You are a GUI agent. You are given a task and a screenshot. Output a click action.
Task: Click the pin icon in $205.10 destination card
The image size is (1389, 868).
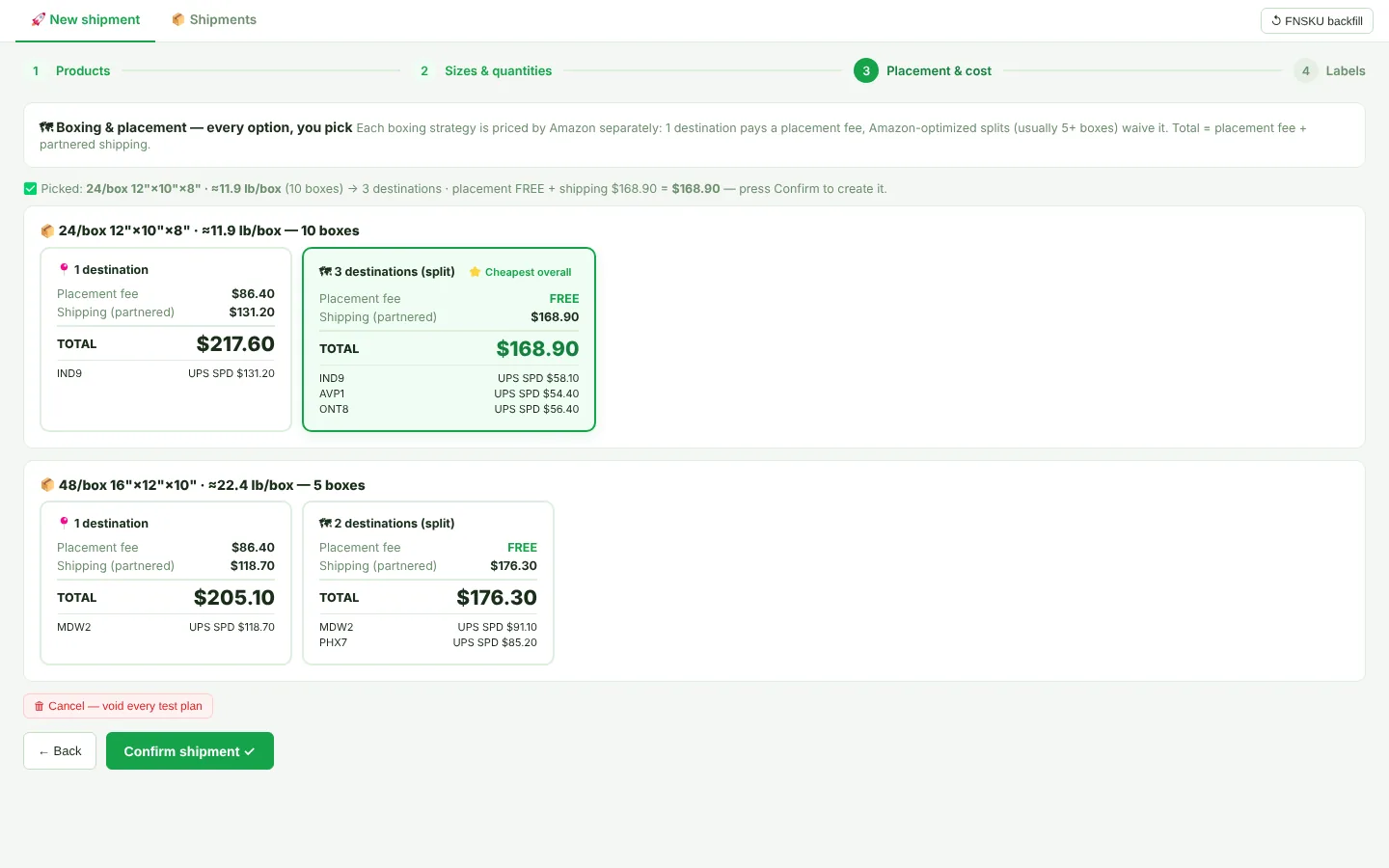[x=65, y=523]
